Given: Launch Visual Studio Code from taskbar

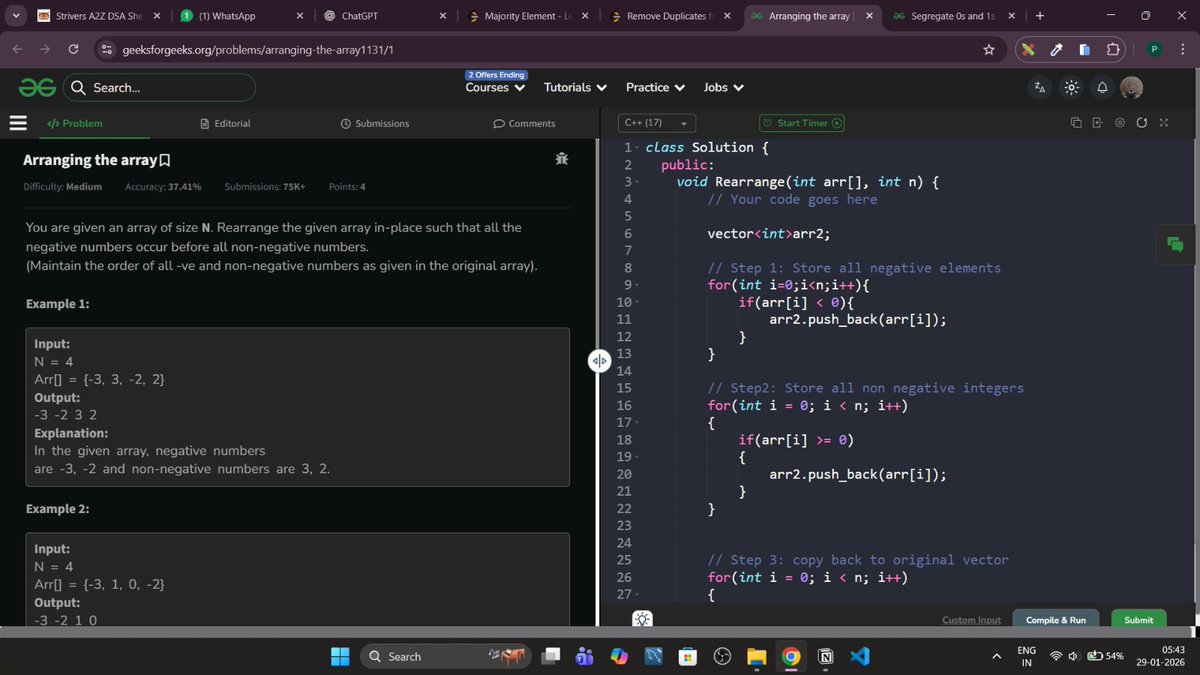Looking at the screenshot, I should (x=860, y=656).
